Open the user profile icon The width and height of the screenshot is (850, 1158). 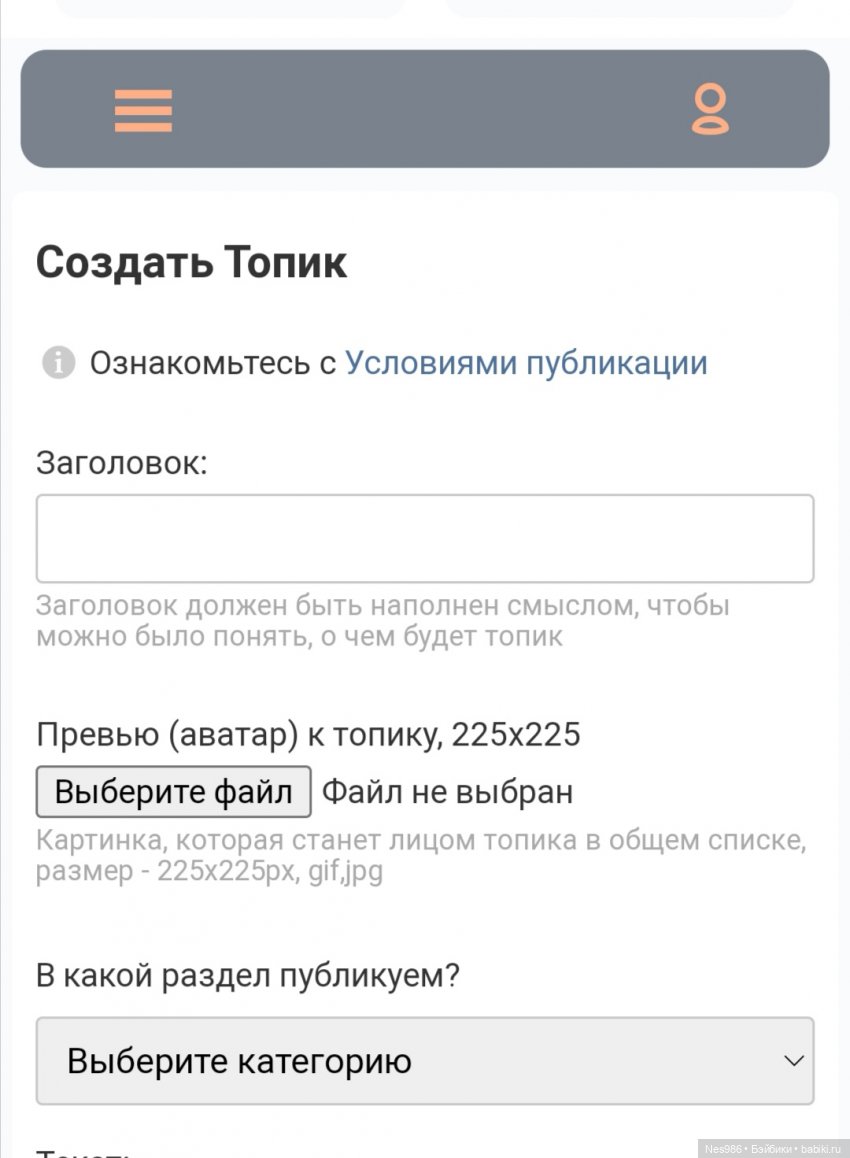pyautogui.click(x=710, y=110)
